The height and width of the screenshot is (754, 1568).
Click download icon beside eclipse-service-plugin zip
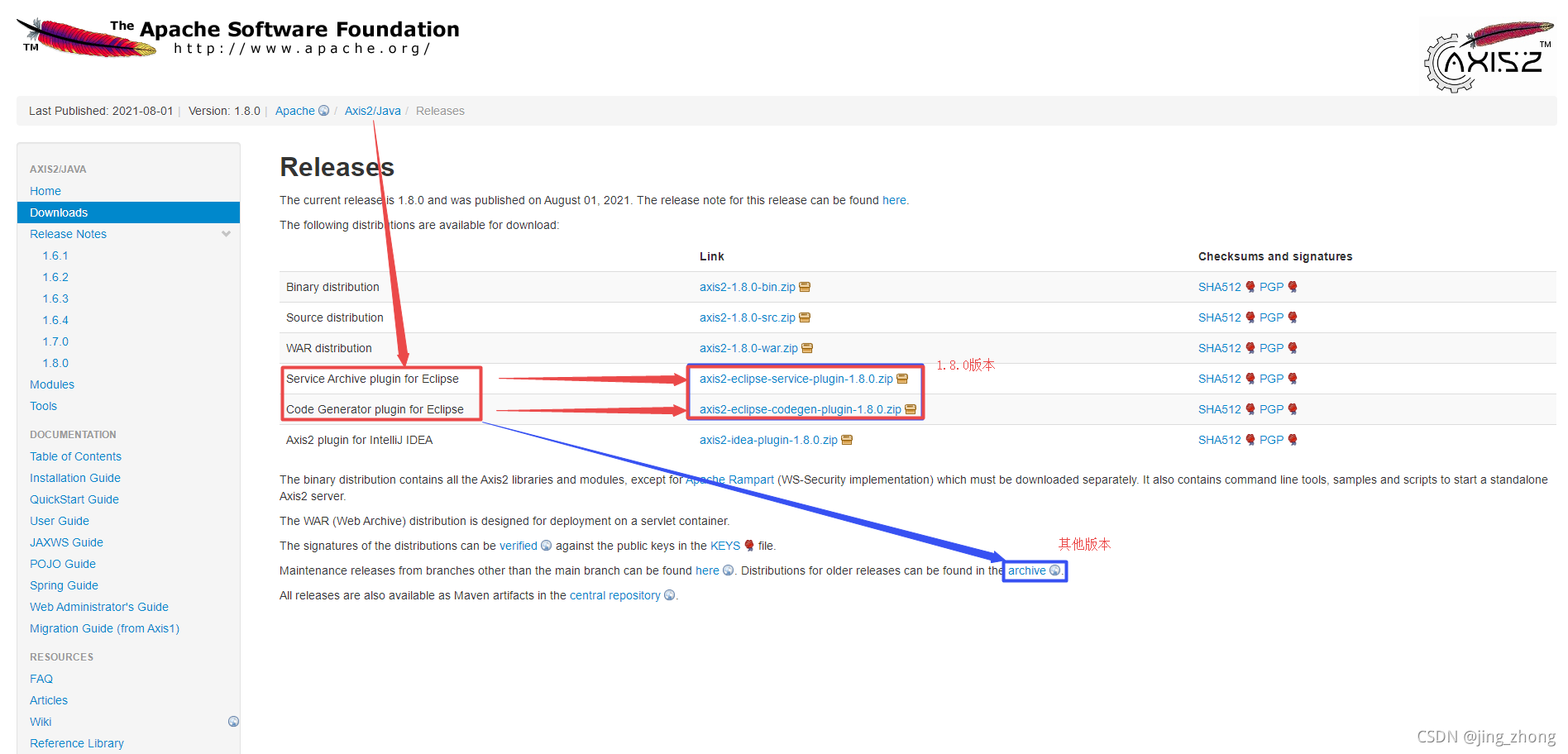coord(902,379)
